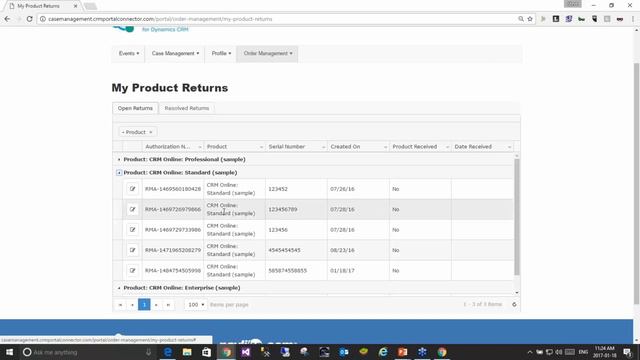Switch to Resolved Returns tab

pos(187,108)
